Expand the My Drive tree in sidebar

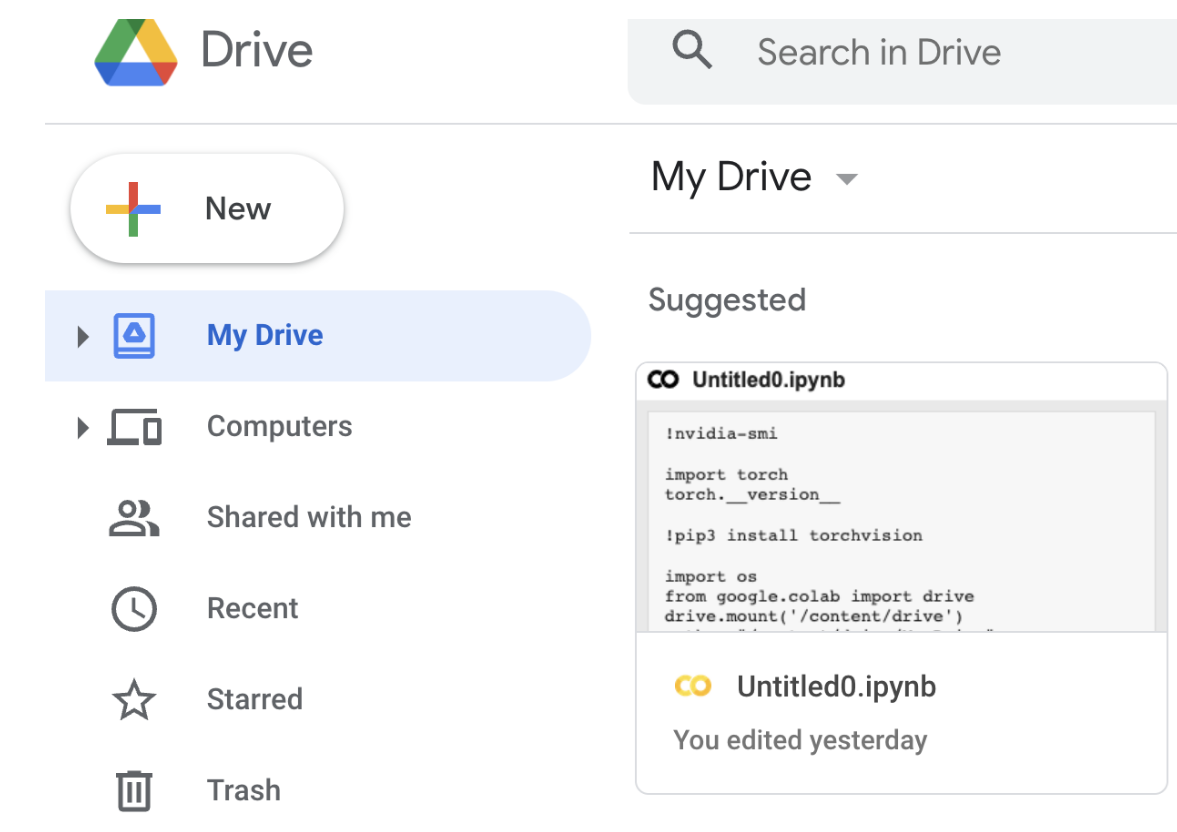(x=83, y=336)
